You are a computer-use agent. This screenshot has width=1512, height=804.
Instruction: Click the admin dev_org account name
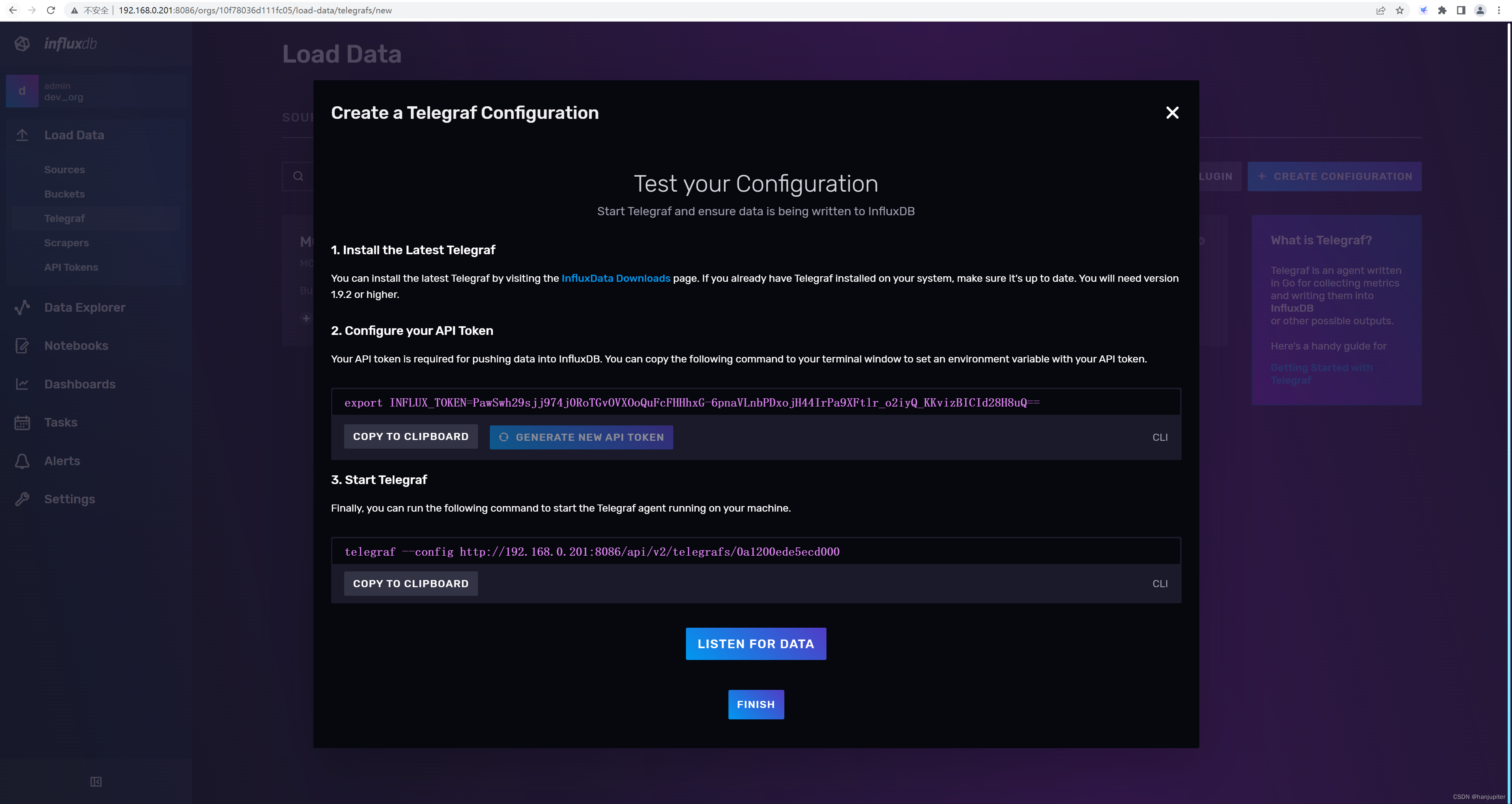pos(63,91)
